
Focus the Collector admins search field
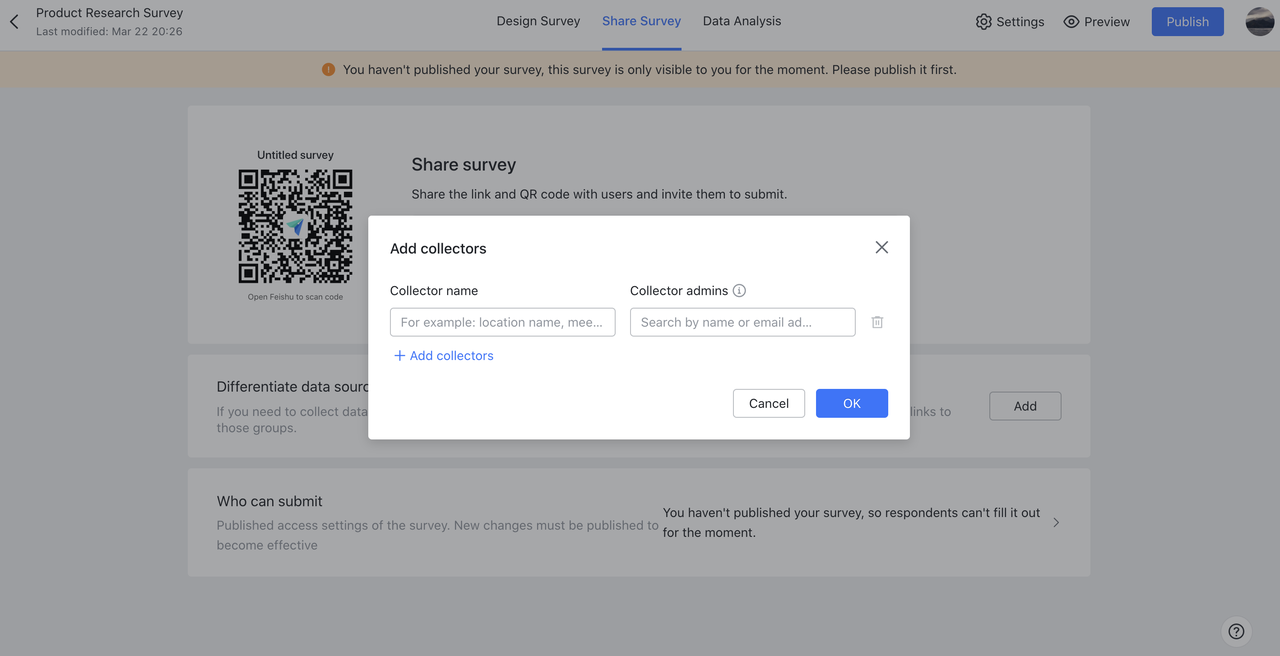742,322
